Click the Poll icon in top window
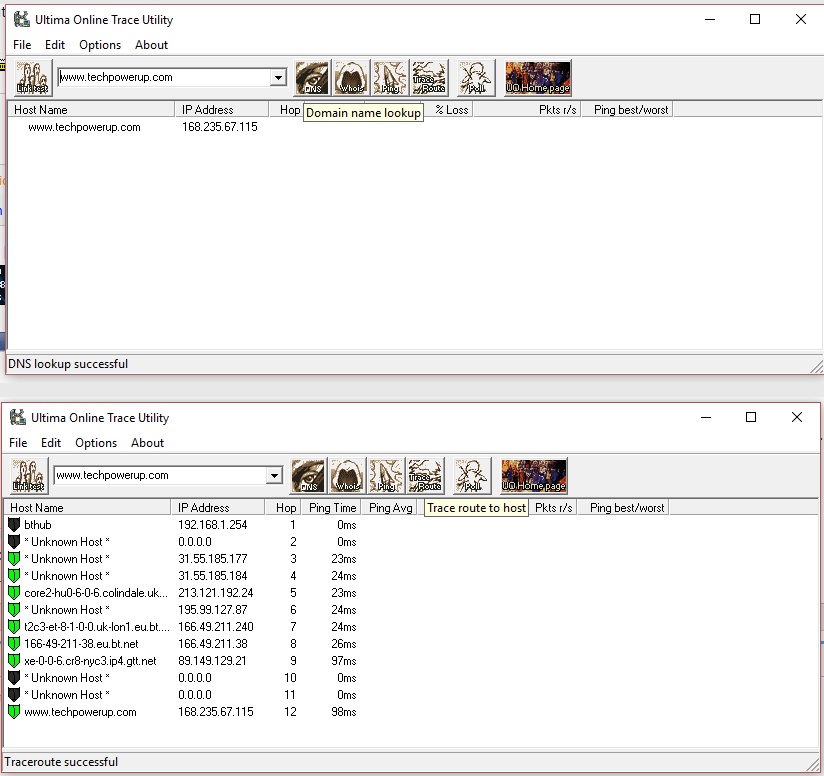 coord(476,78)
